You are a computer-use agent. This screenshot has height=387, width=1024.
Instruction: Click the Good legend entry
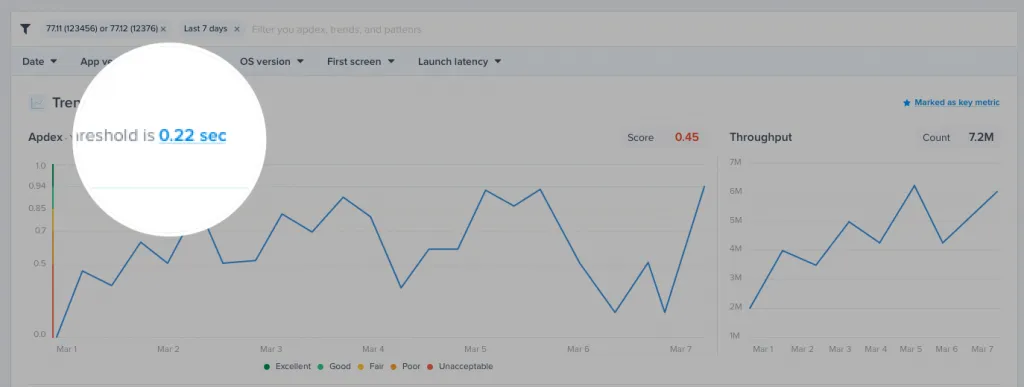pyautogui.click(x=334, y=366)
